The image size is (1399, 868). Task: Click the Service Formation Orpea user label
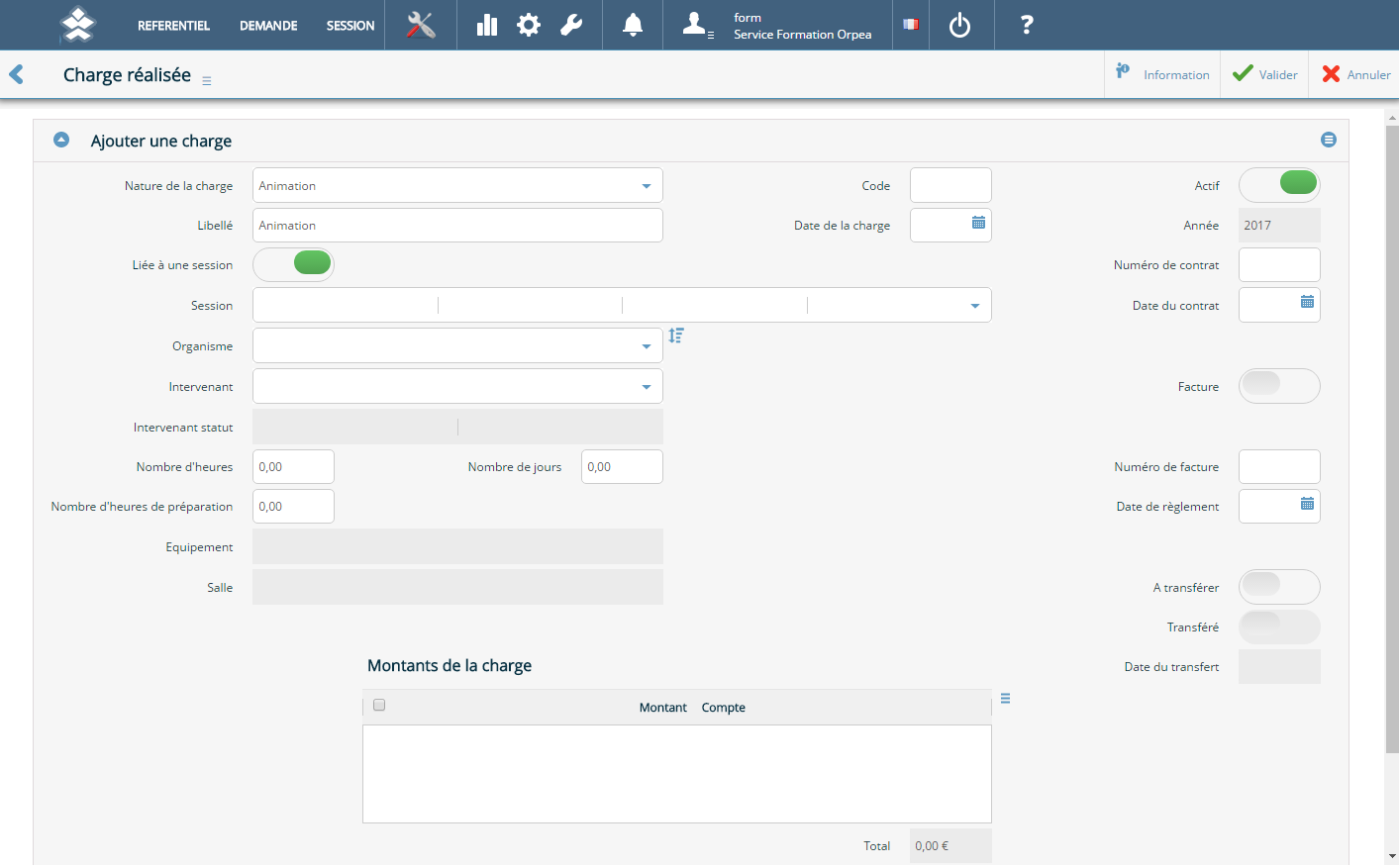(x=803, y=35)
